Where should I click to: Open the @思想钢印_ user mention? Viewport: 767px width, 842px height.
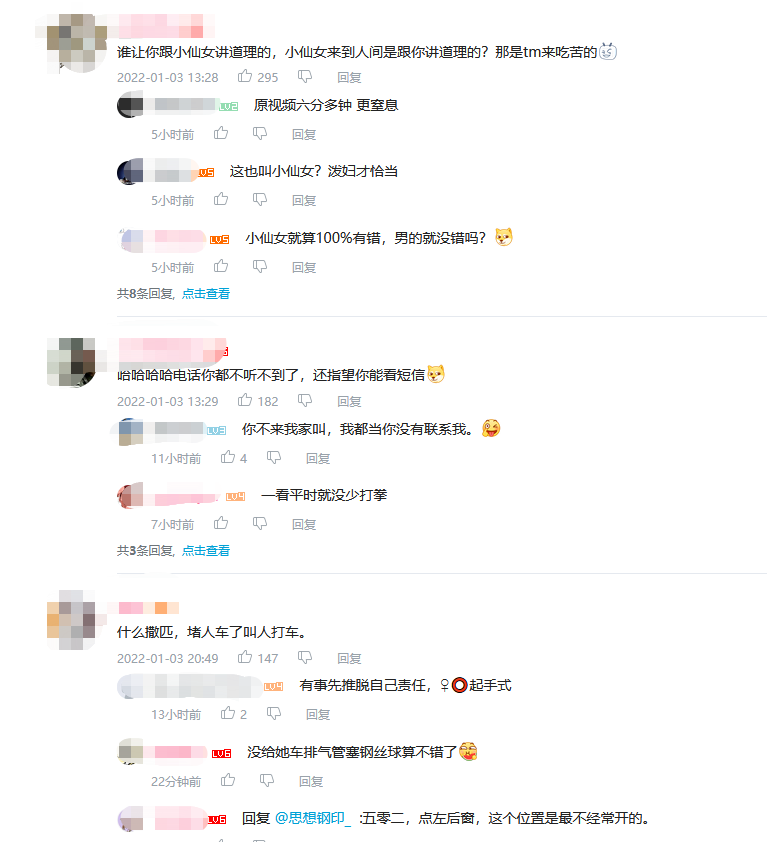(313, 818)
